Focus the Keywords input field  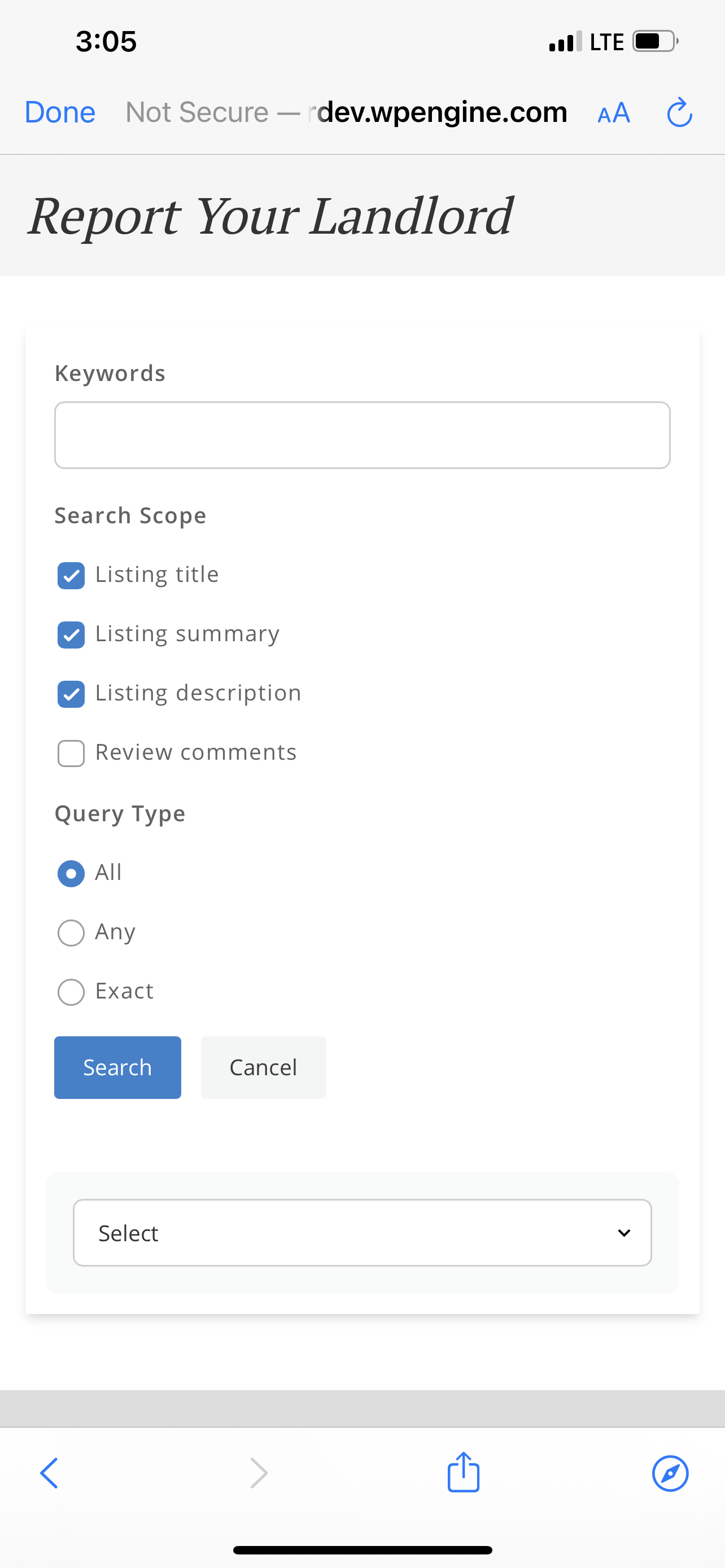[x=362, y=435]
